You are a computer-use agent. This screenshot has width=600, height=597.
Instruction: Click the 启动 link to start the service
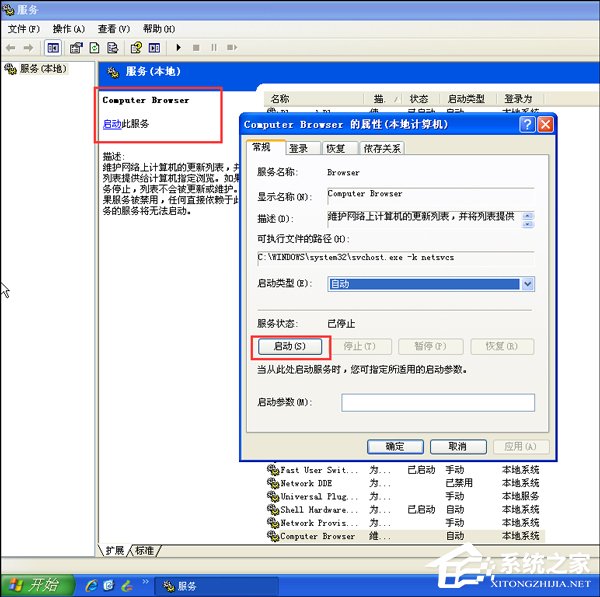click(x=112, y=124)
